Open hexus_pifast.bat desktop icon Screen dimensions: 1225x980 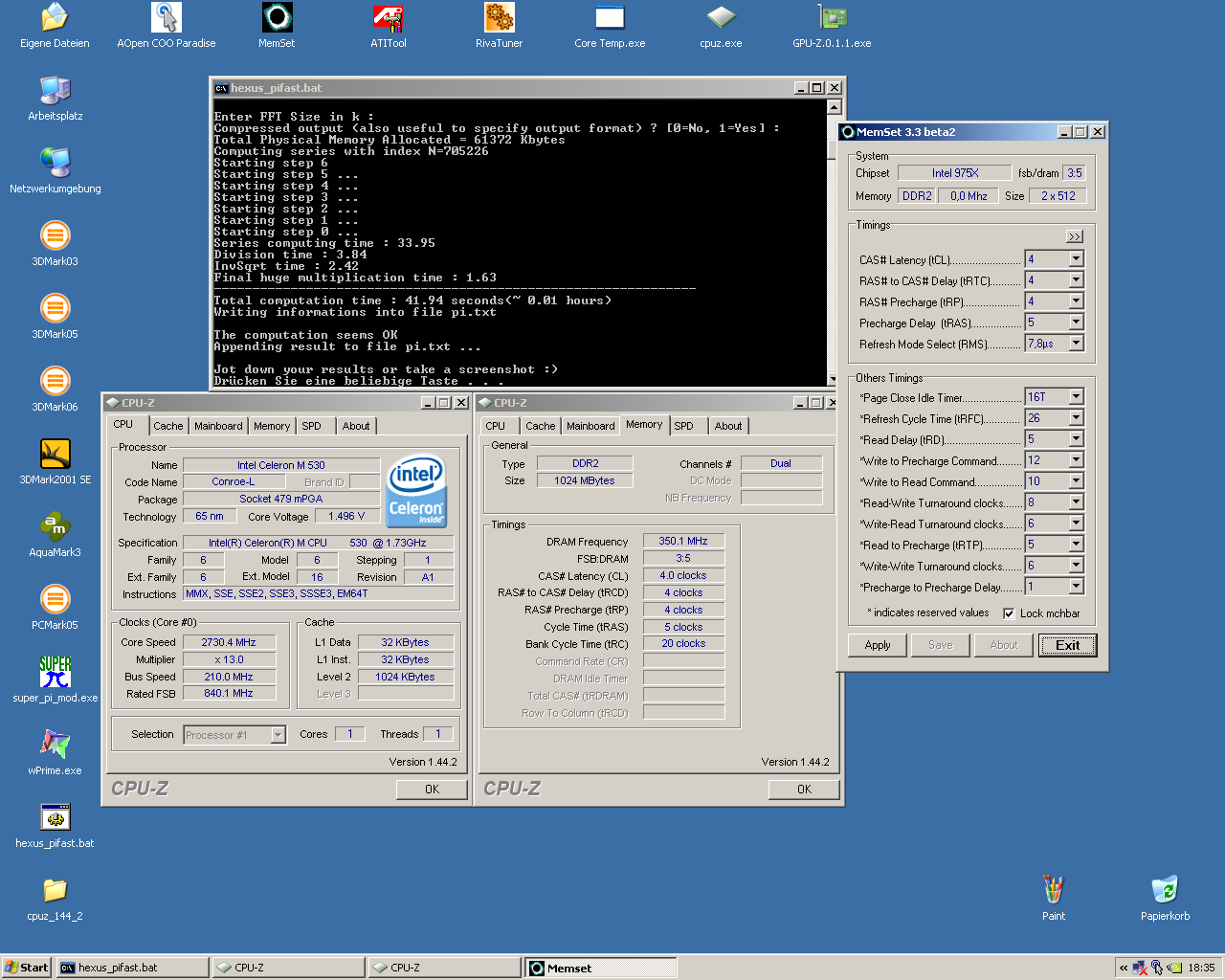[x=55, y=826]
